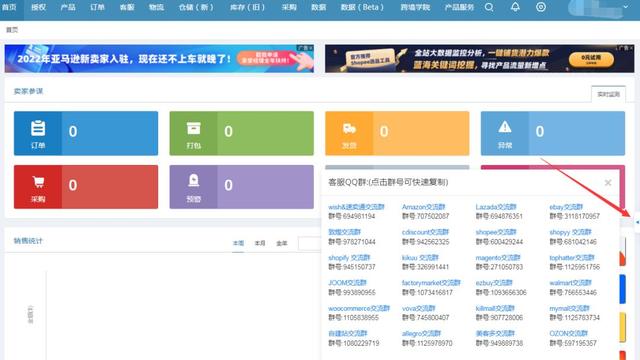Select the 本周 sales statistics tab
This screenshot has width=640, height=360.
(x=238, y=243)
